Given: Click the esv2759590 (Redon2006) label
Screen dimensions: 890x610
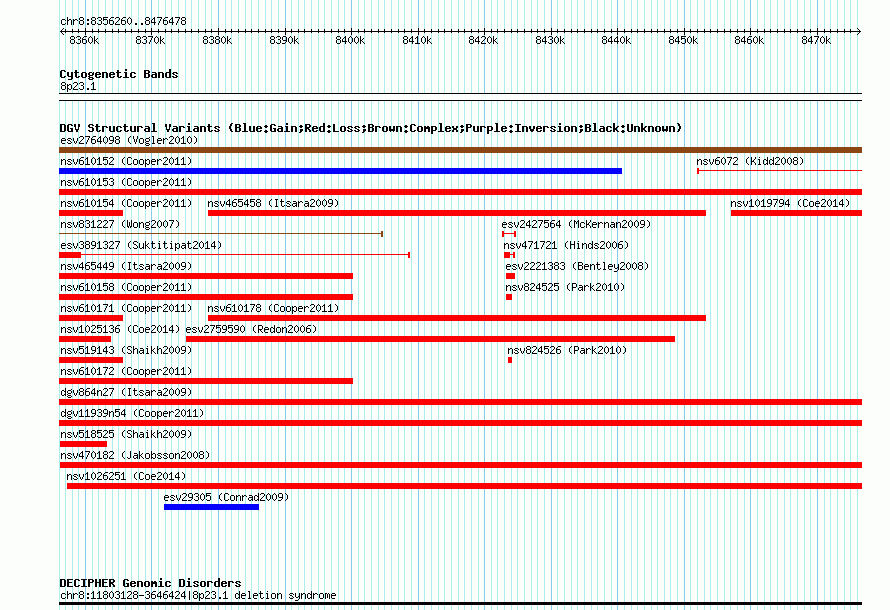Looking at the screenshot, I should (x=251, y=329).
